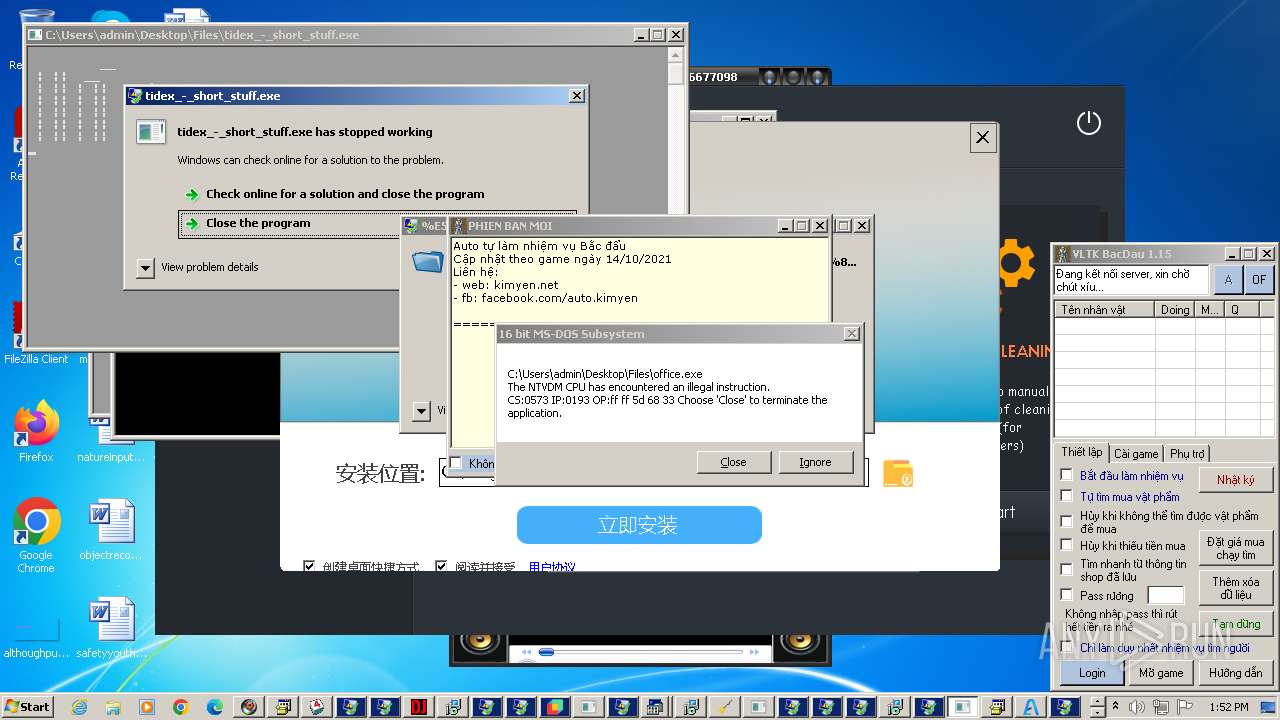
Task: Click the 'Hướng dẫn' button
Action: tap(1235, 673)
